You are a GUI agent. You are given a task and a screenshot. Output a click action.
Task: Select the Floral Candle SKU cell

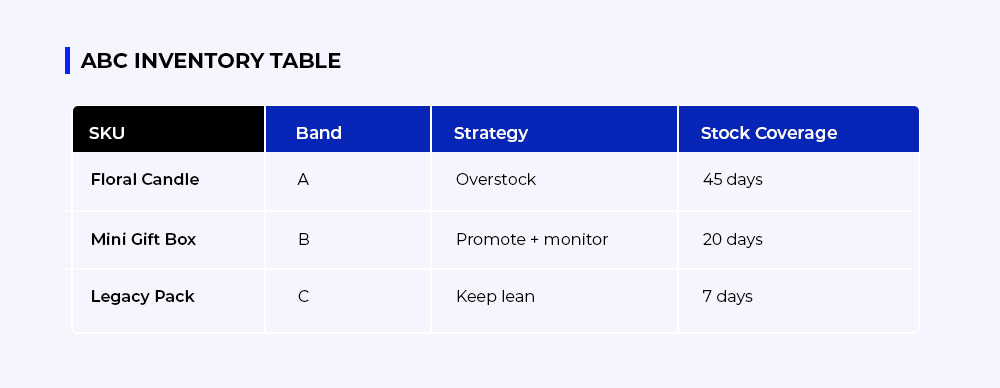click(168, 181)
